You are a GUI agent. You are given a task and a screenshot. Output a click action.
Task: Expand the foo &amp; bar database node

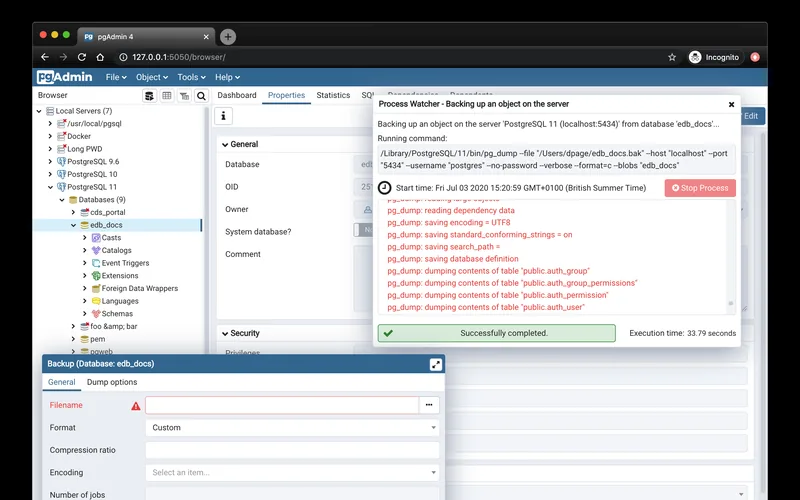pos(73,327)
